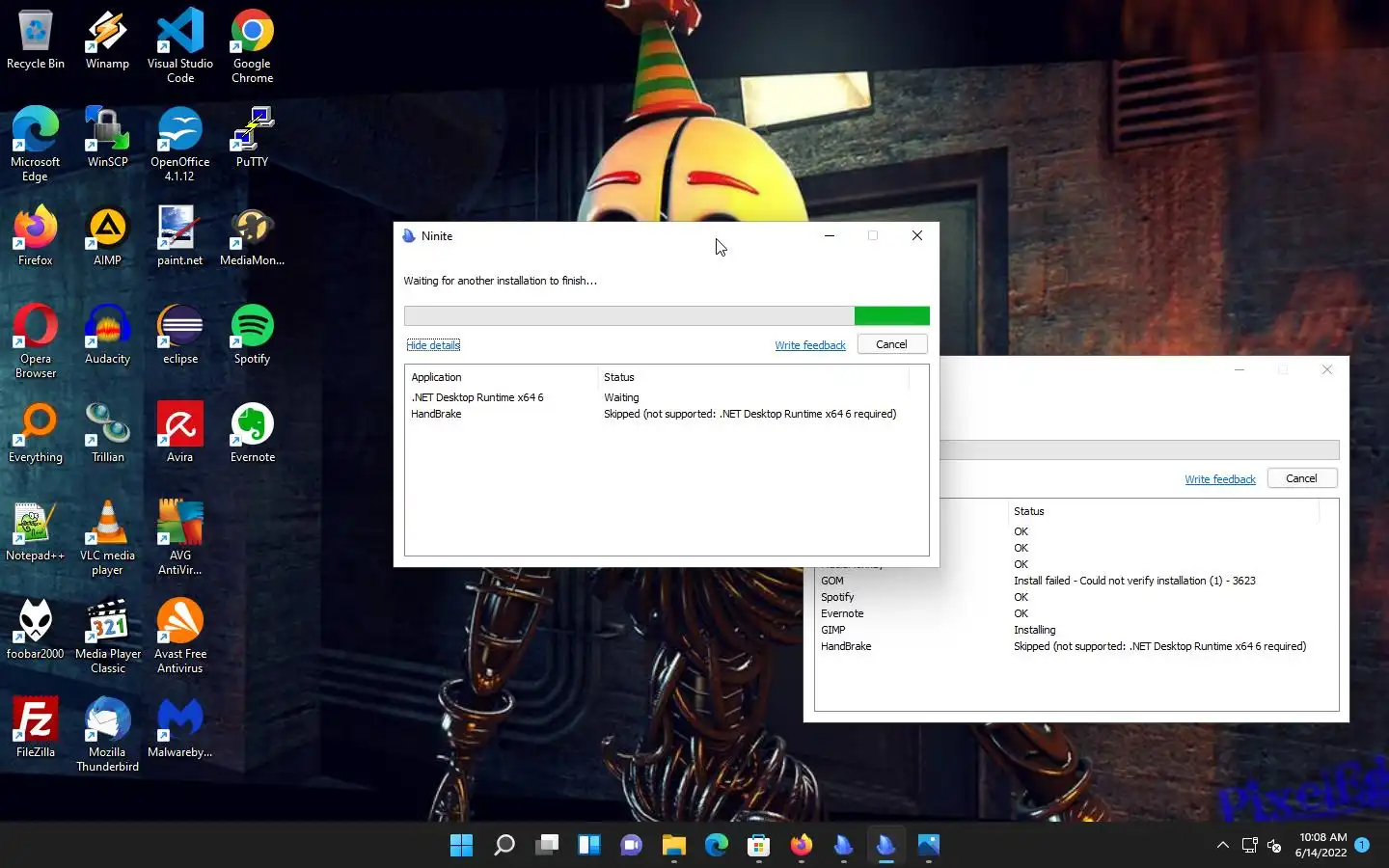Select the foobar2000 desktop icon

[36, 629]
